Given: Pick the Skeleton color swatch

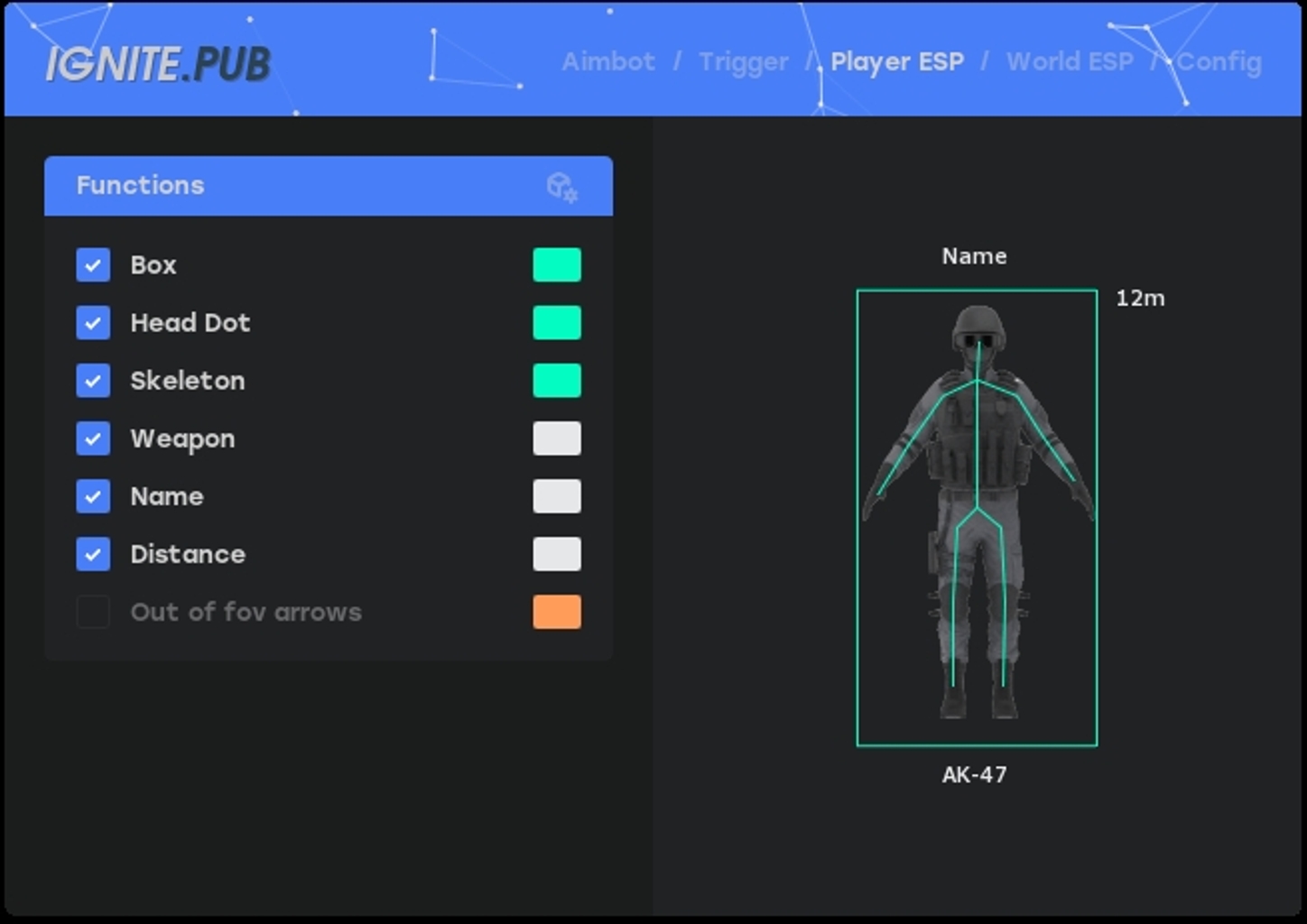Looking at the screenshot, I should coord(556,381).
